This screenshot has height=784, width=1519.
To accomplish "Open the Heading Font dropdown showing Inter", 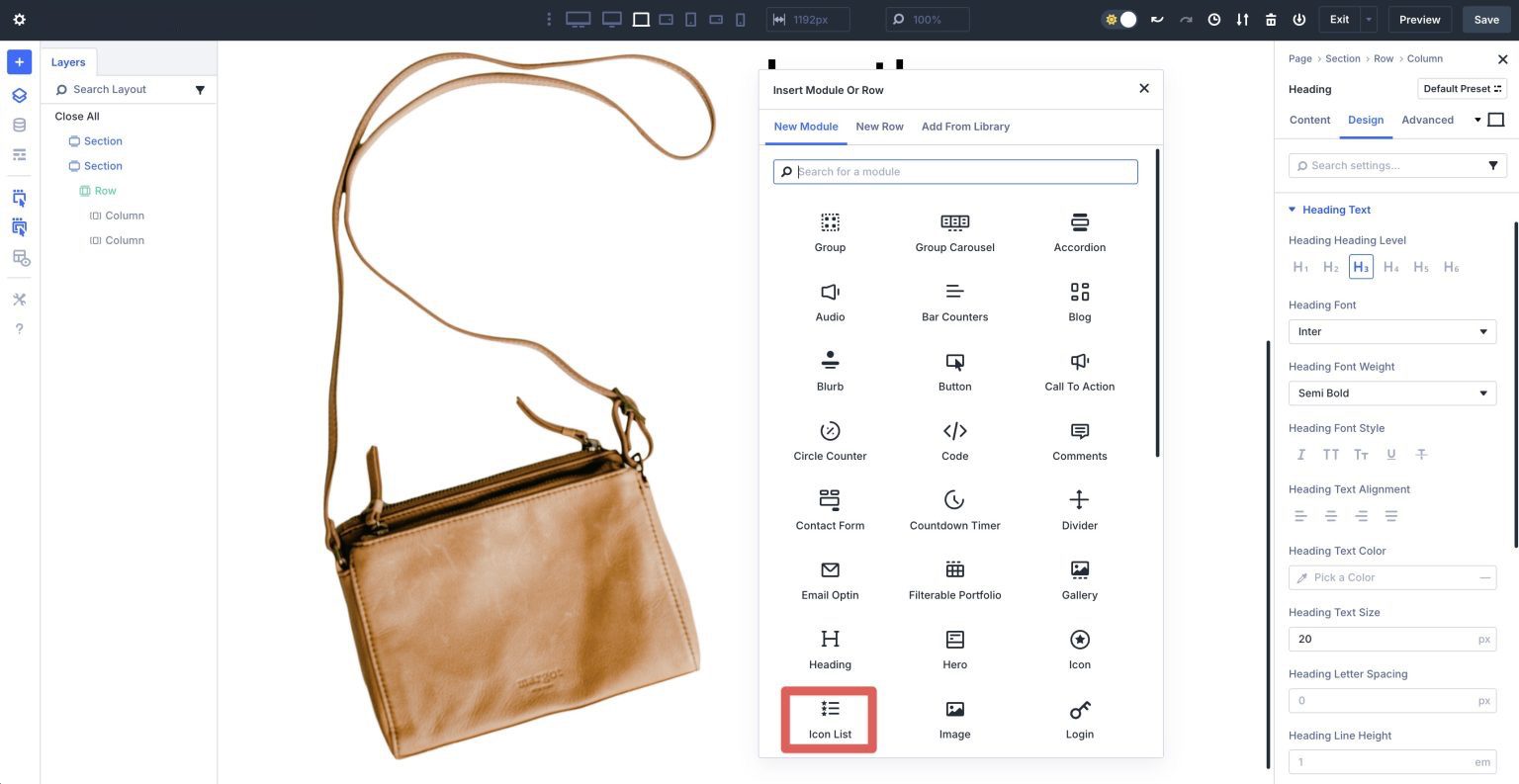I will (x=1390, y=331).
